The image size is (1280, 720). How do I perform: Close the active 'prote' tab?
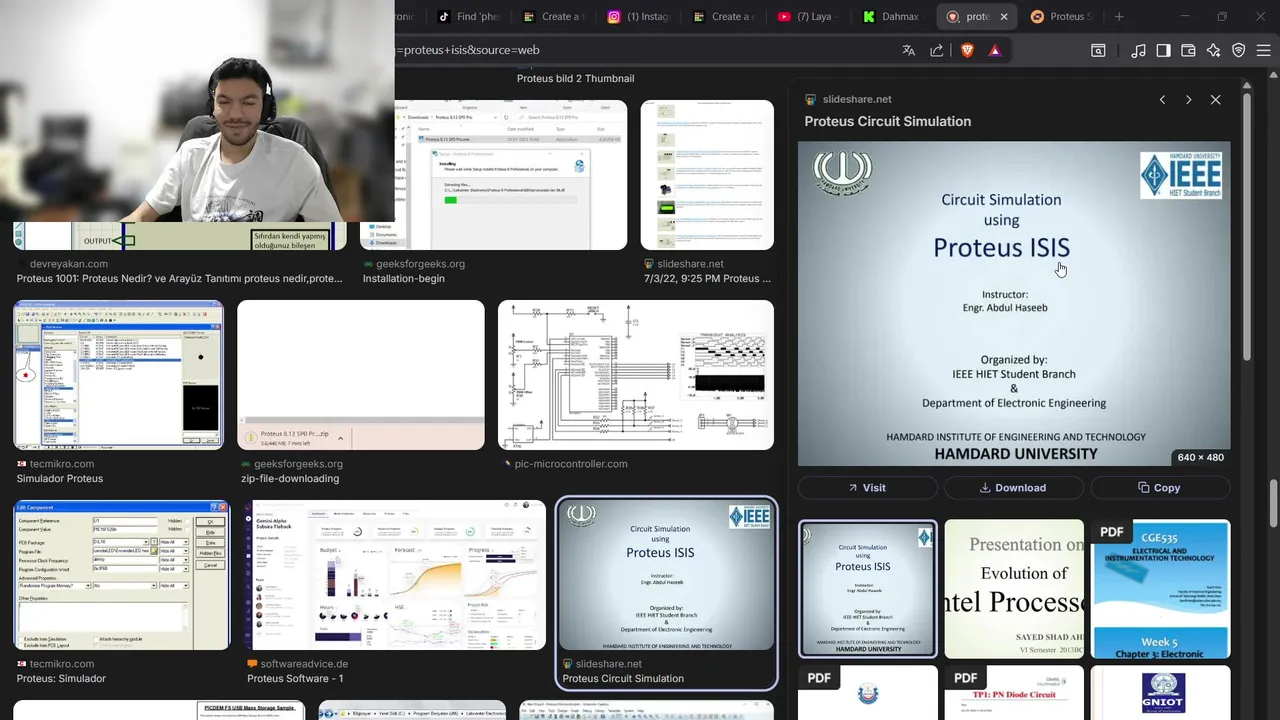coord(1004,16)
